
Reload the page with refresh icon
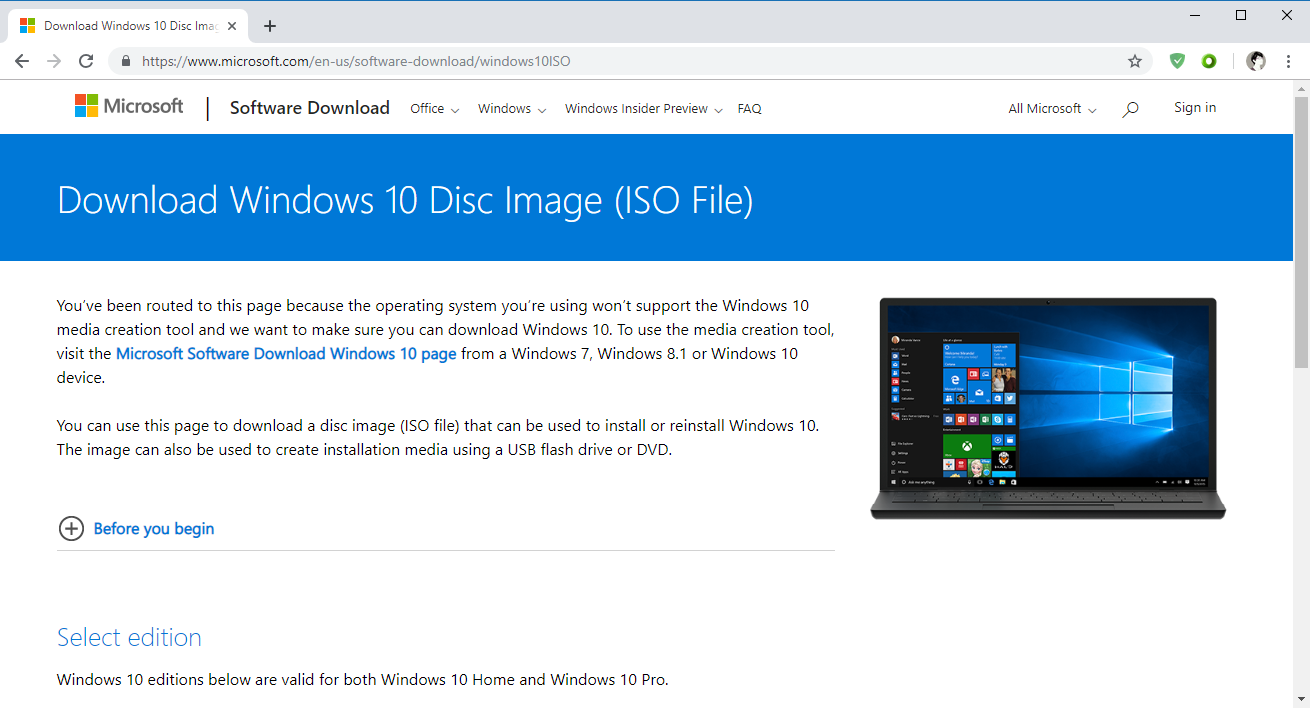[x=86, y=61]
